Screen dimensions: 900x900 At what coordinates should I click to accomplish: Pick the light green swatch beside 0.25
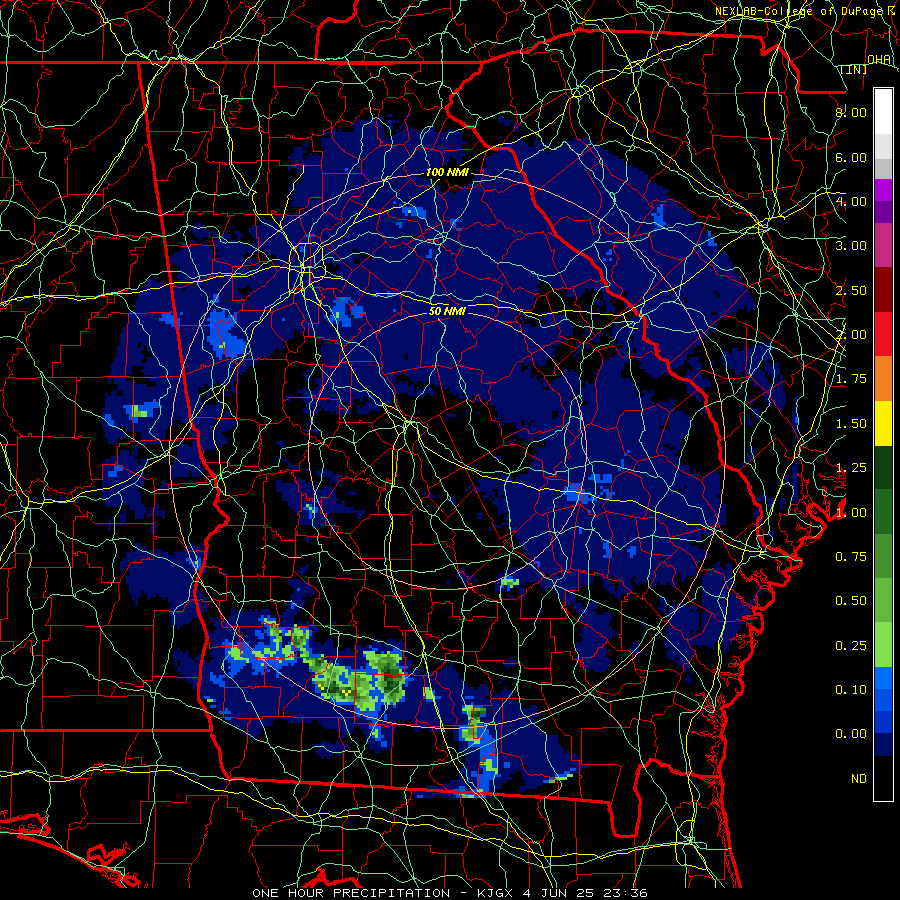click(883, 645)
